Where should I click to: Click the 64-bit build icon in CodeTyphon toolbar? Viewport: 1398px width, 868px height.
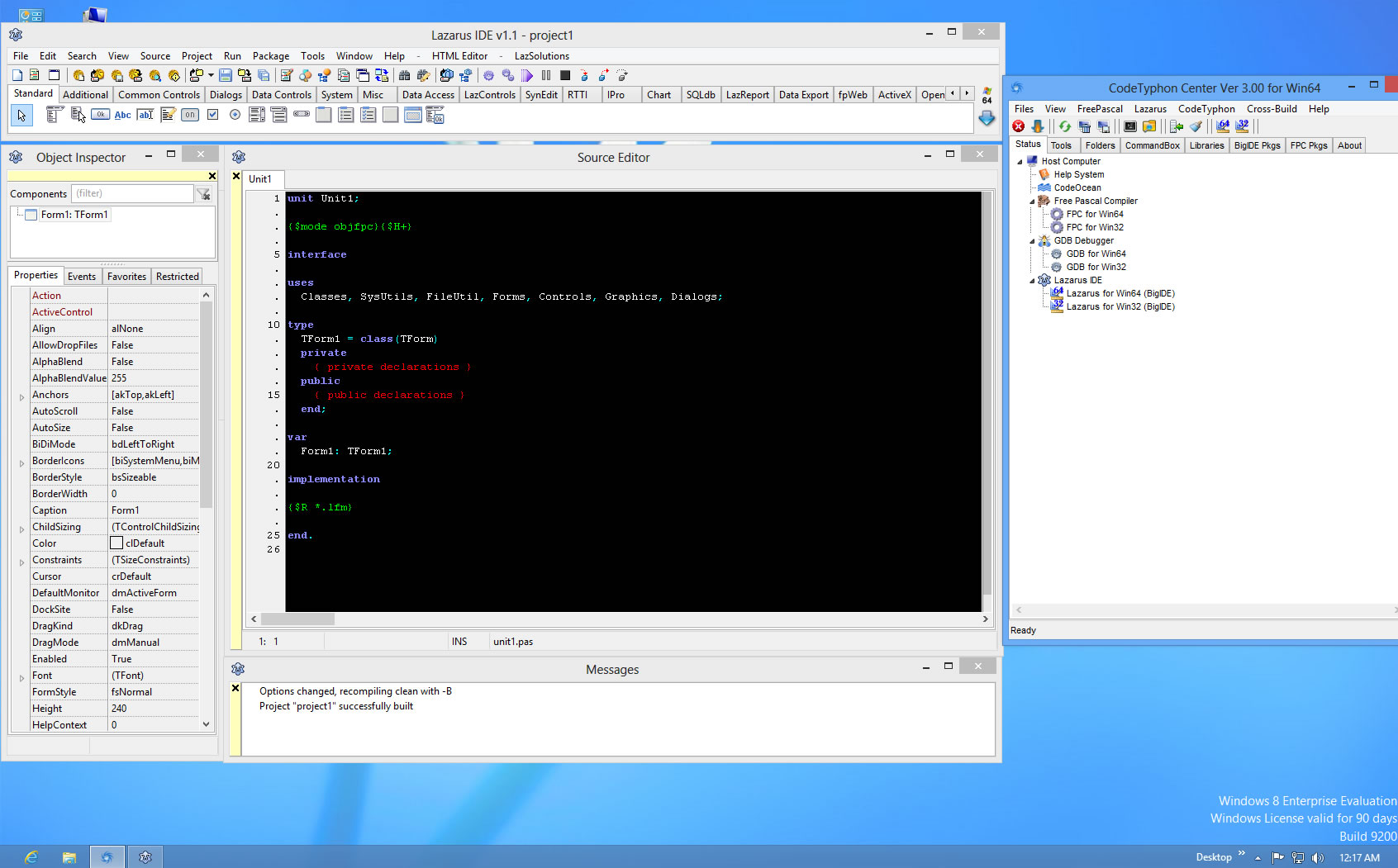1223,126
